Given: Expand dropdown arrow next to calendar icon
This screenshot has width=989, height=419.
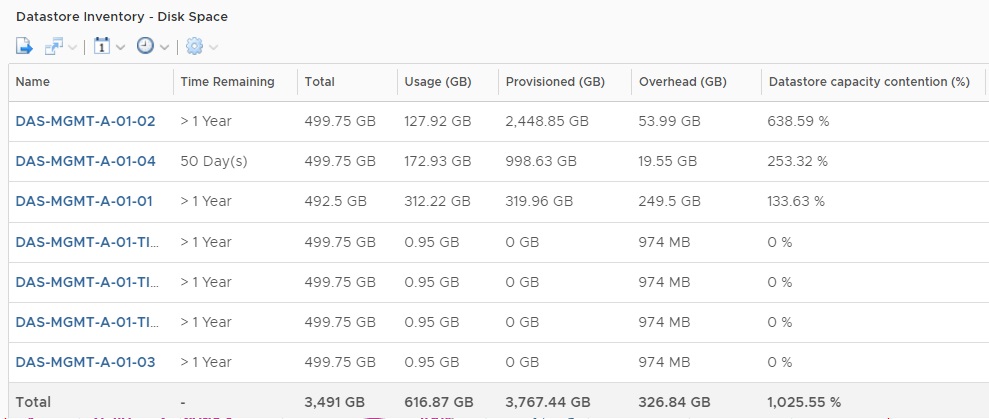Looking at the screenshot, I should click(120, 47).
